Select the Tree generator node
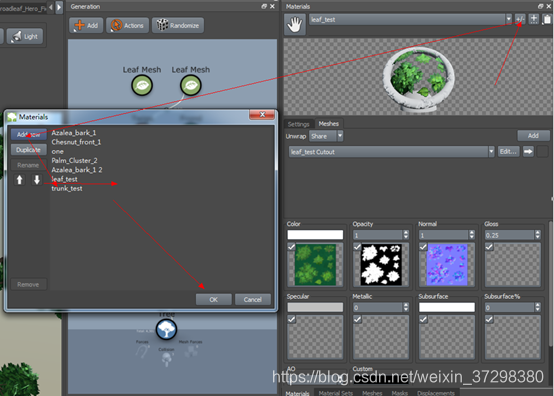The width and height of the screenshot is (554, 396). pyautogui.click(x=166, y=329)
